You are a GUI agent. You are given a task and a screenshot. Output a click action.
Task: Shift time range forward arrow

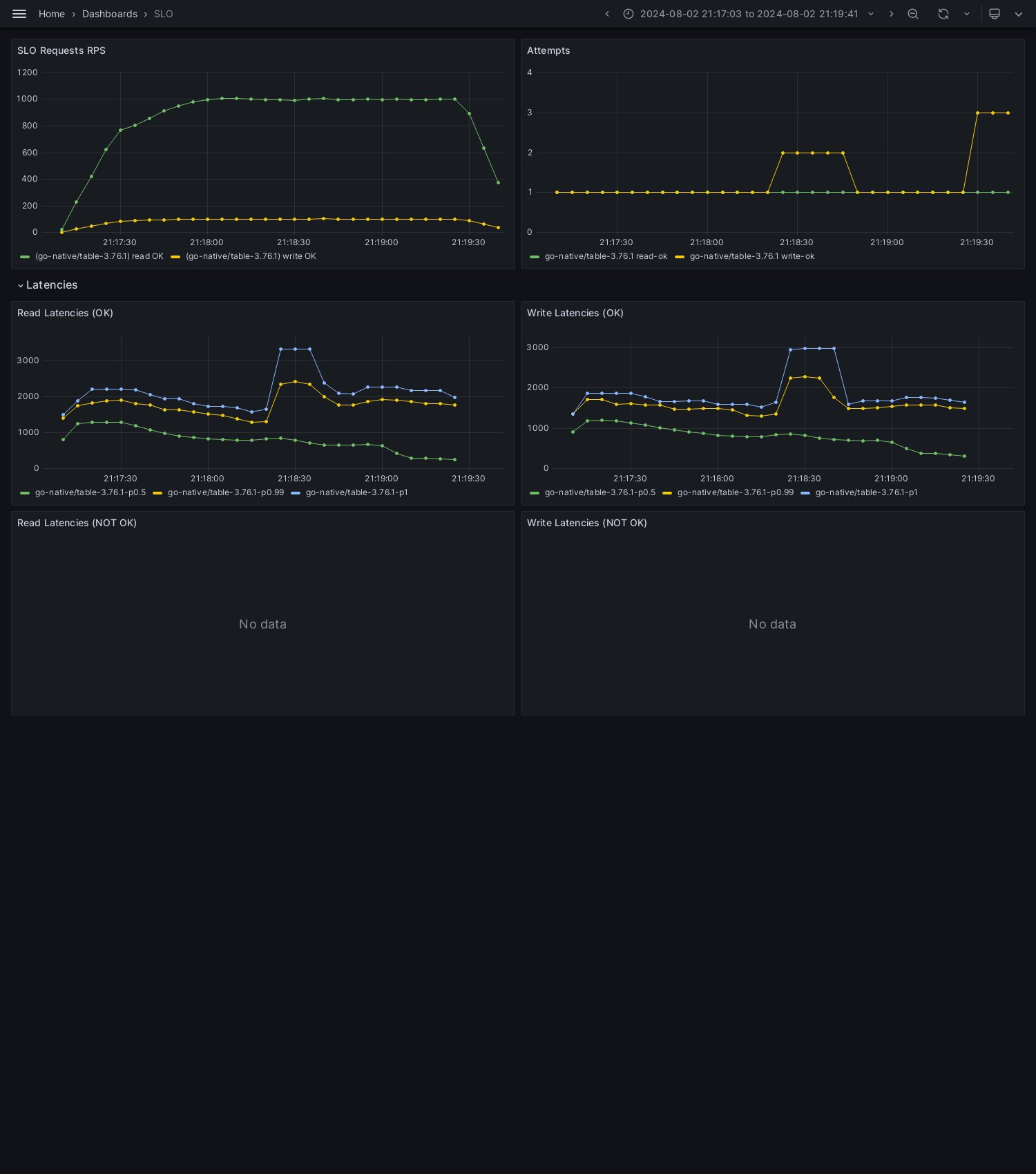891,14
